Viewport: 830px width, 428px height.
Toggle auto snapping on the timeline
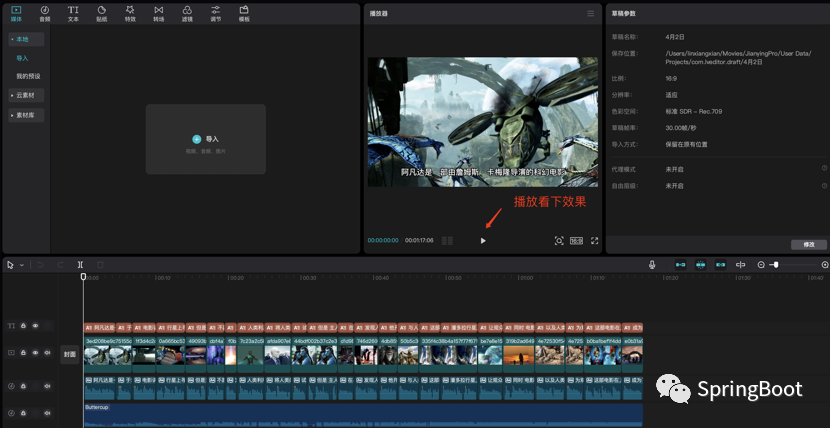701,265
